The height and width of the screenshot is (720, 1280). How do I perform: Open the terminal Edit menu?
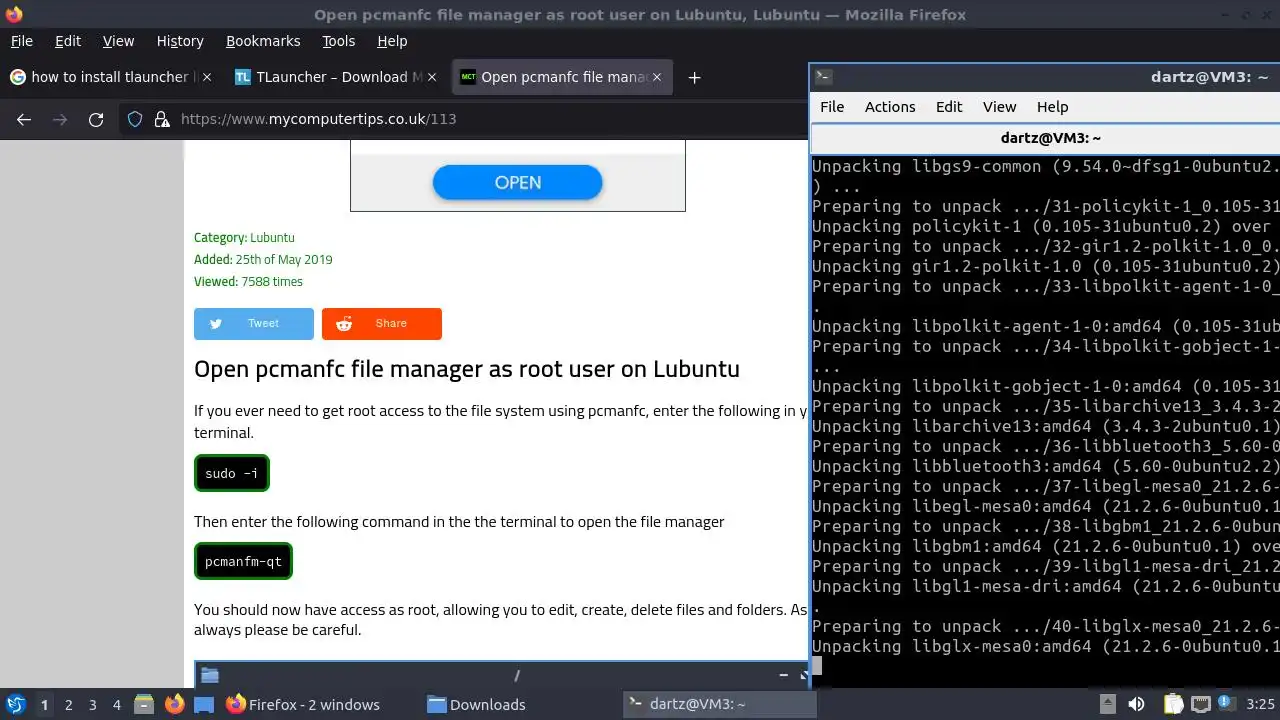coord(949,107)
